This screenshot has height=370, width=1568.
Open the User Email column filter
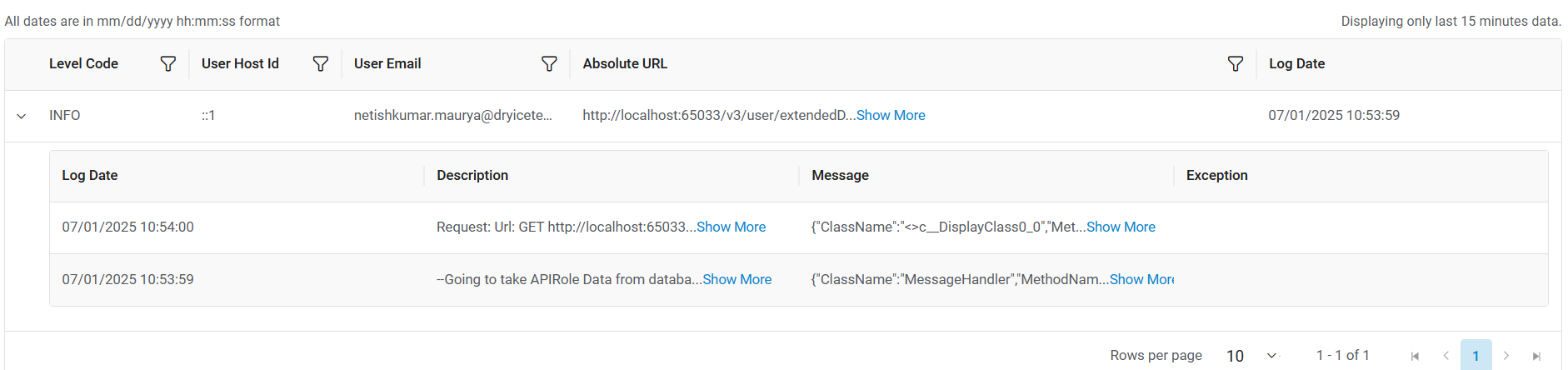[549, 64]
